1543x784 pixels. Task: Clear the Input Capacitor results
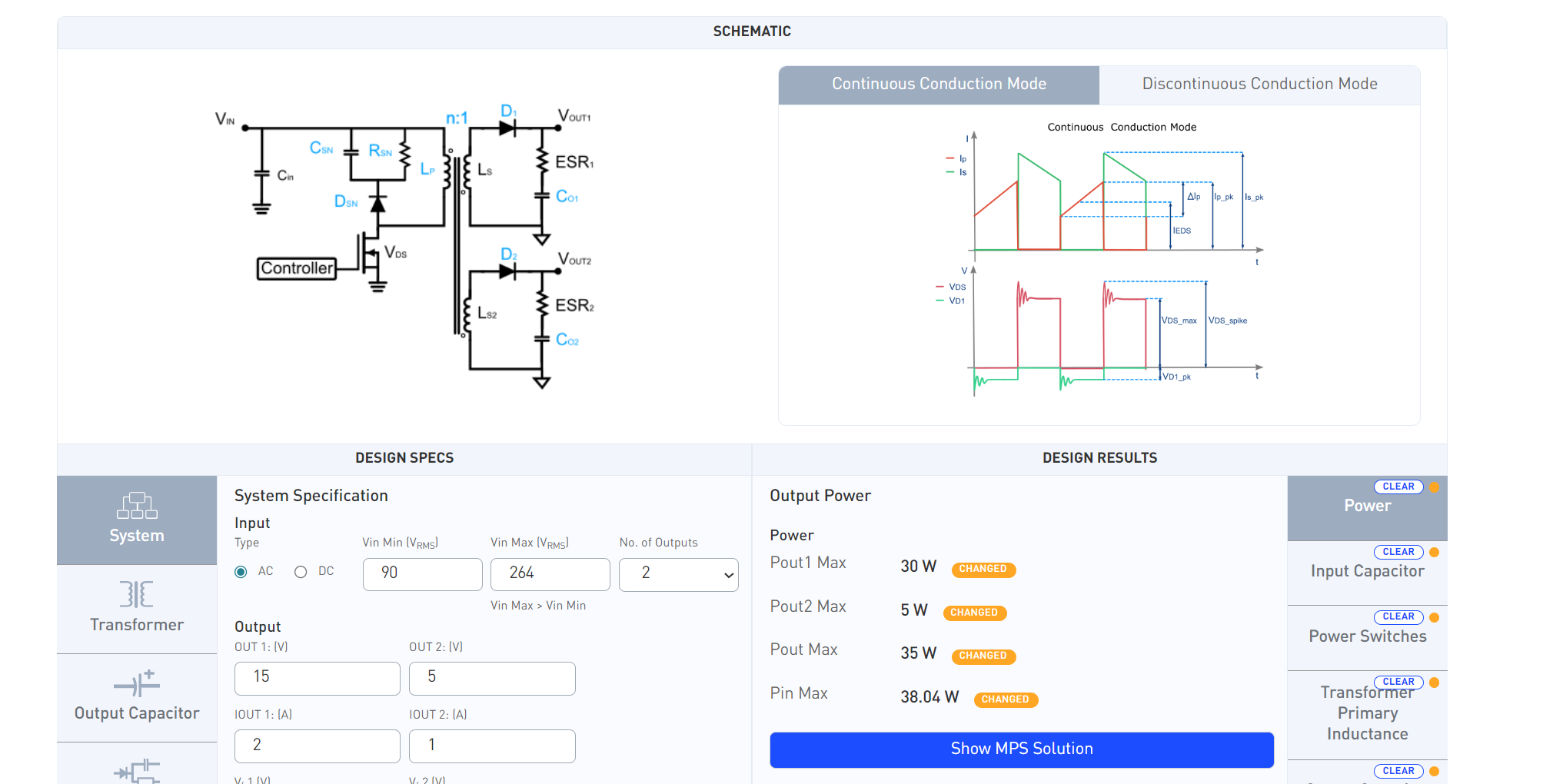[1398, 553]
